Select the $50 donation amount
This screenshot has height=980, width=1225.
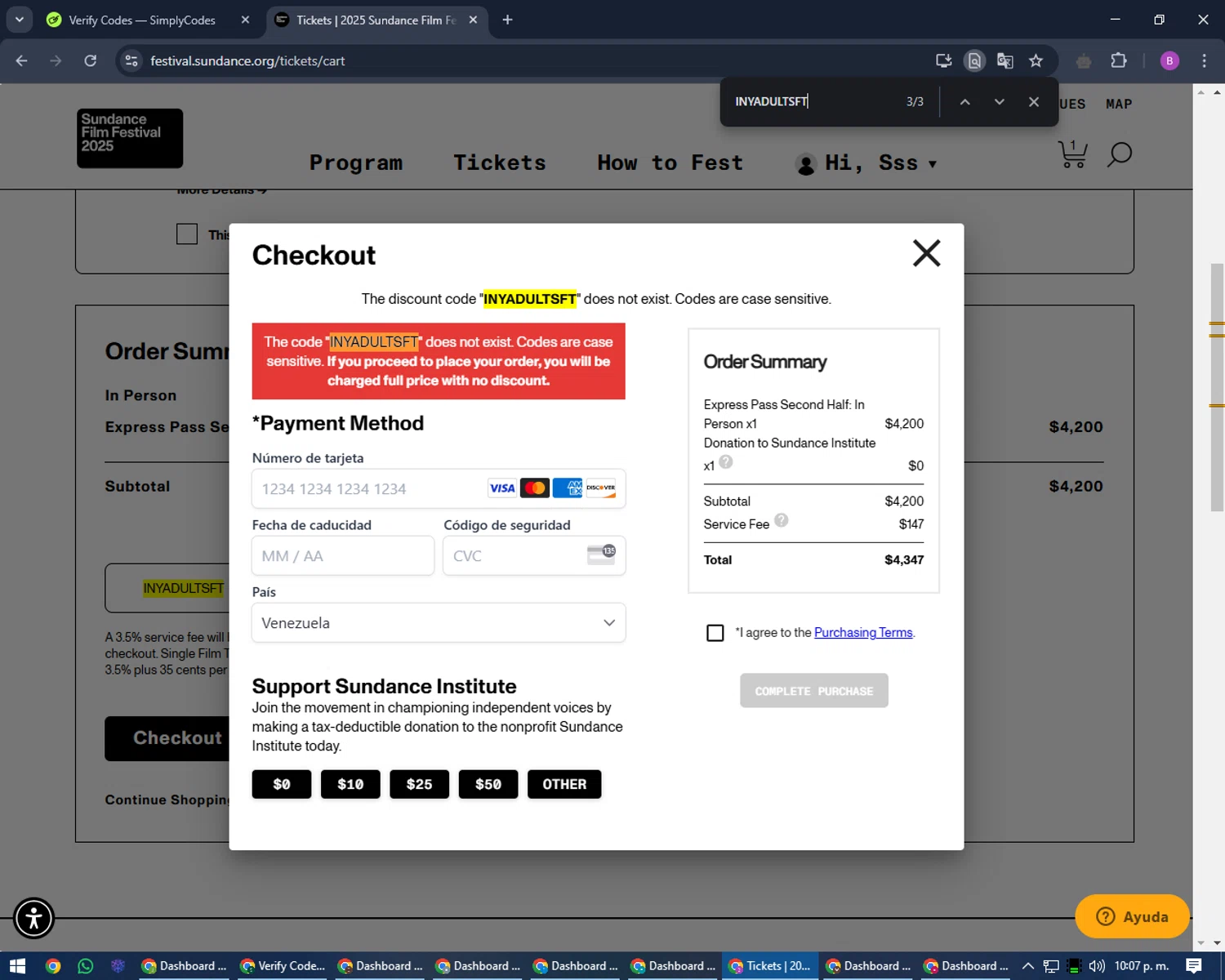488,784
